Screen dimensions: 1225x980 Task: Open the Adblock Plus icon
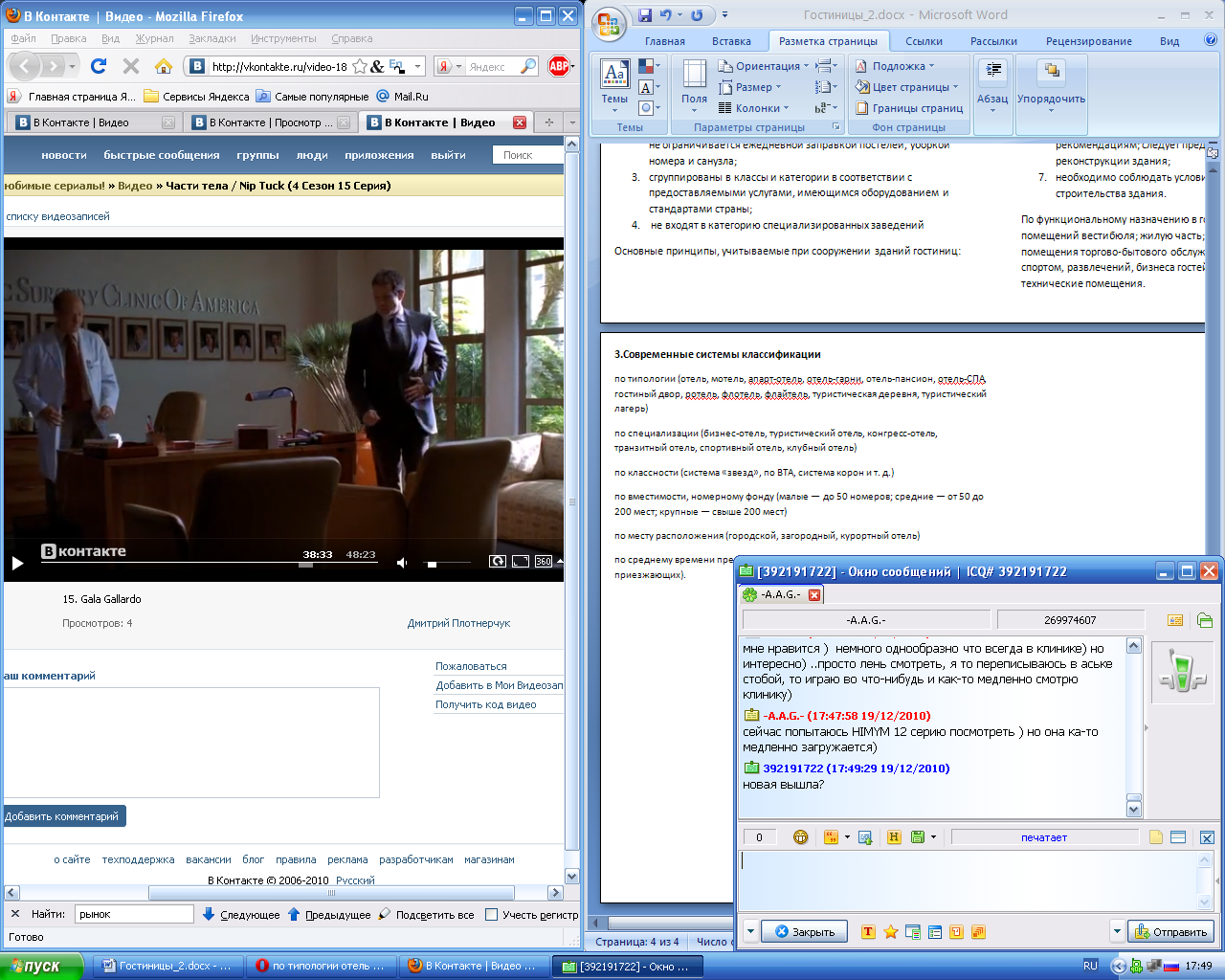coord(559,66)
